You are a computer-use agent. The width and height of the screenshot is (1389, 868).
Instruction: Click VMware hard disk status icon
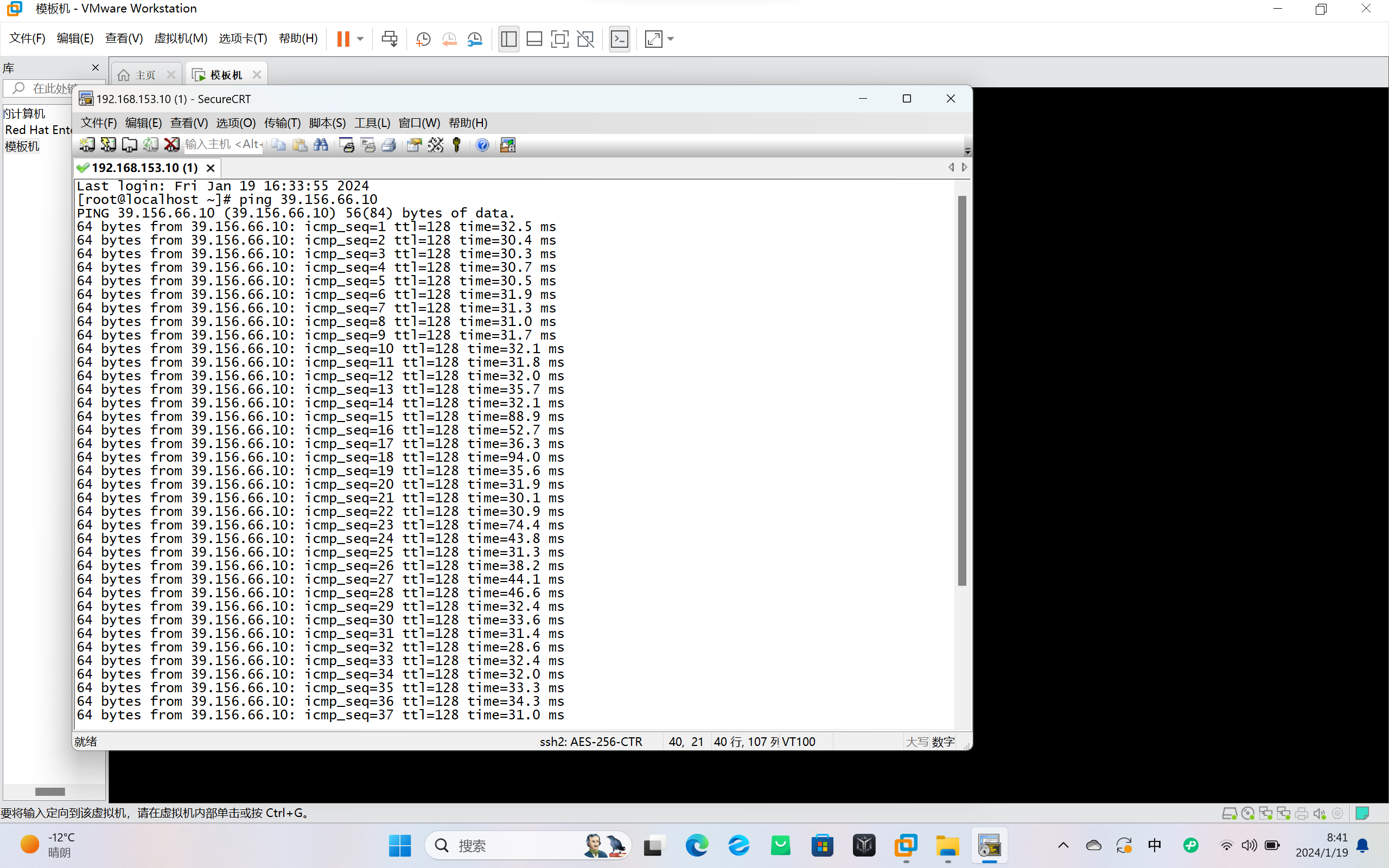(x=1229, y=813)
